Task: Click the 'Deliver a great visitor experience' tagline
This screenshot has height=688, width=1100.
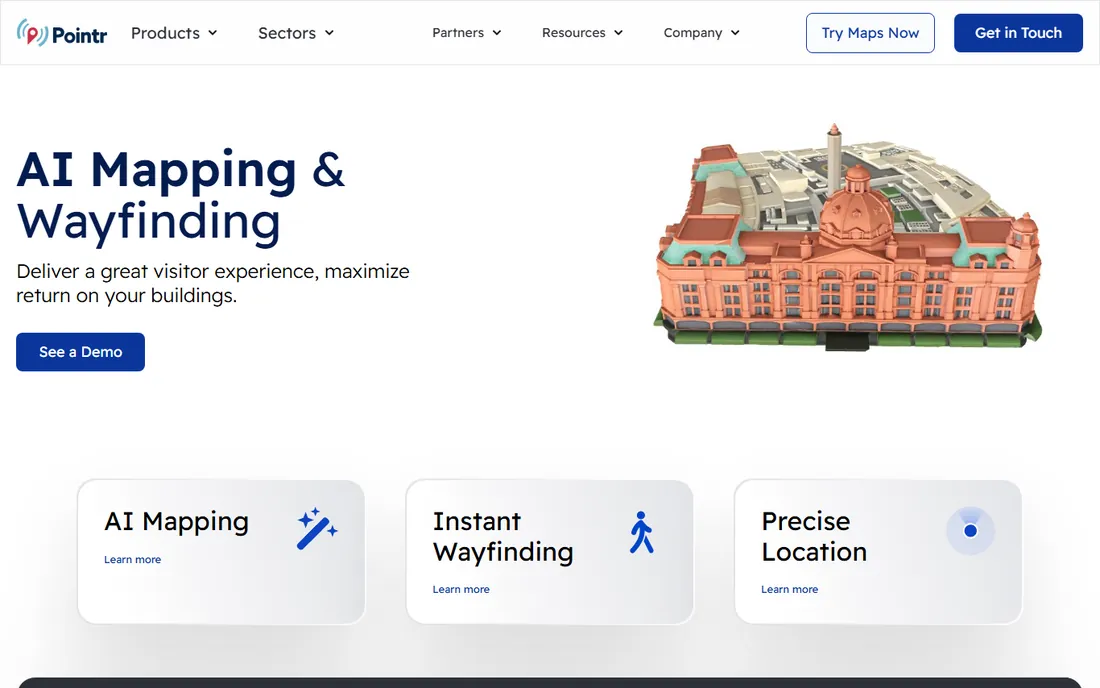Action: point(213,283)
